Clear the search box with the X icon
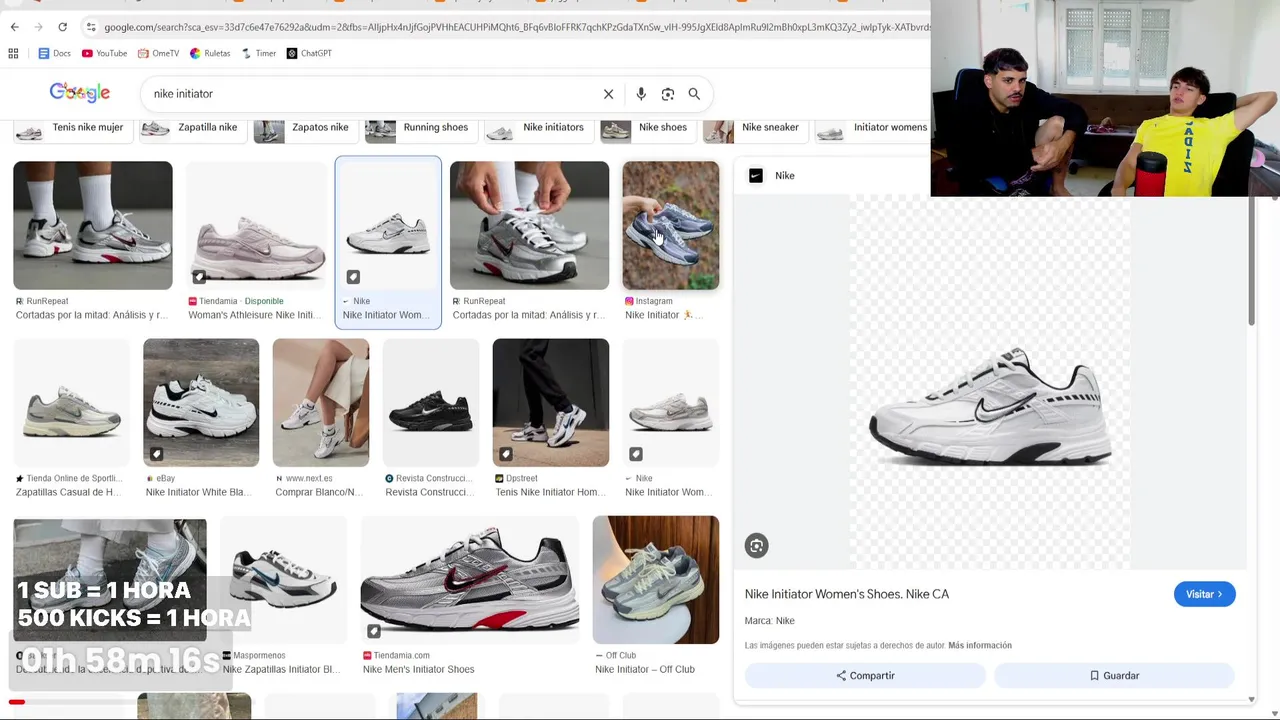The width and height of the screenshot is (1280, 720). 608,94
